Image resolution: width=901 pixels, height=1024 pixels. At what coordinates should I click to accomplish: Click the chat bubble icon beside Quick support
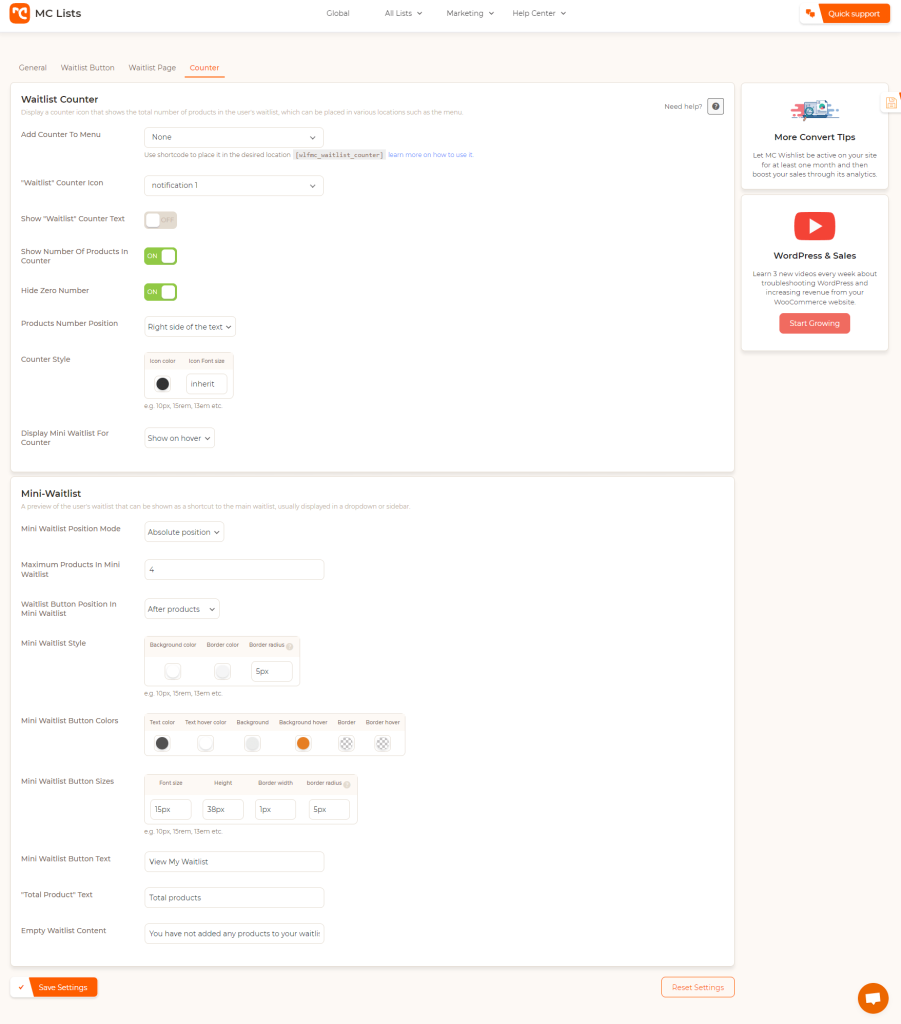[x=810, y=13]
